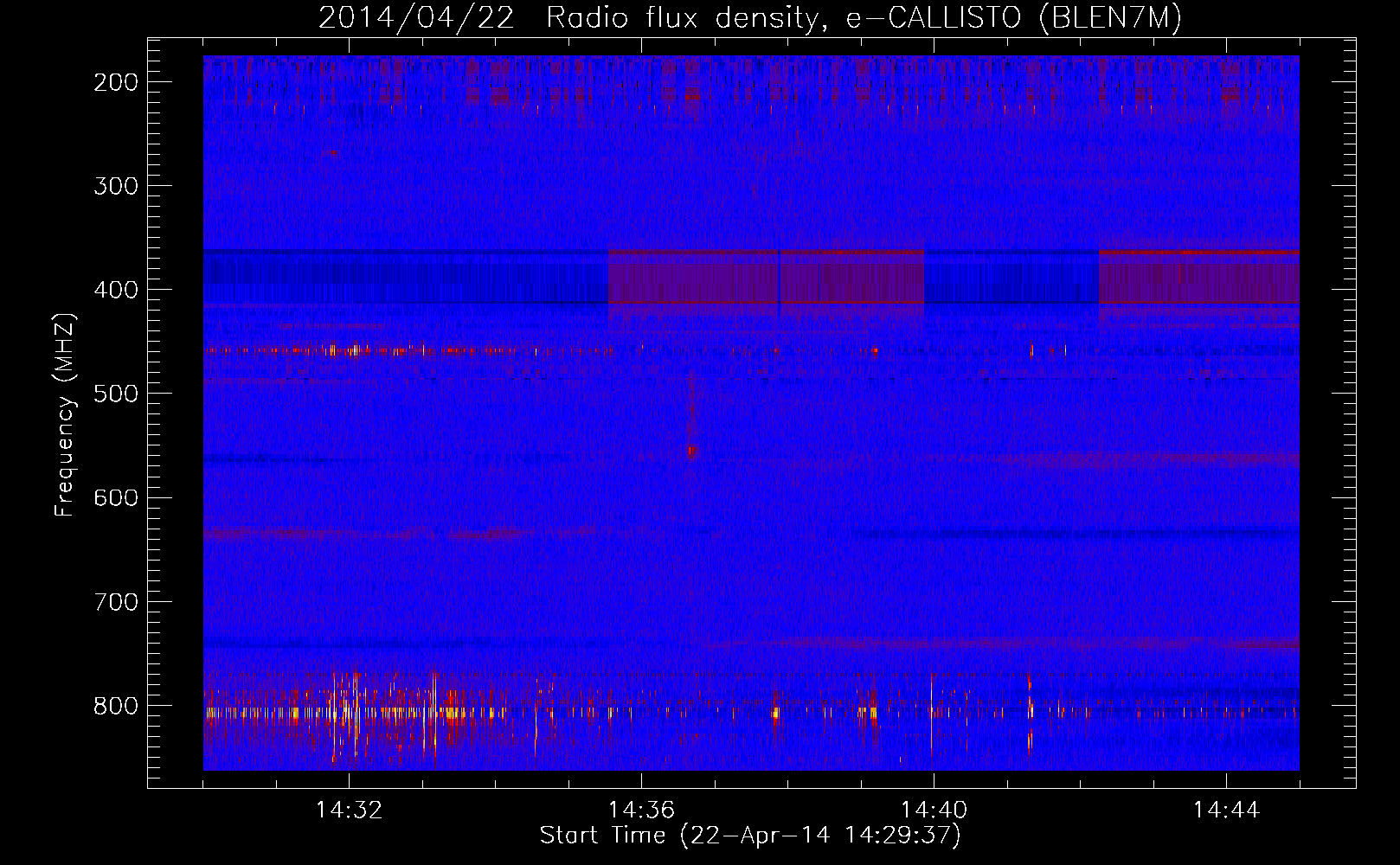
Task: Click the 700 frequency tick label
Action: [115, 602]
